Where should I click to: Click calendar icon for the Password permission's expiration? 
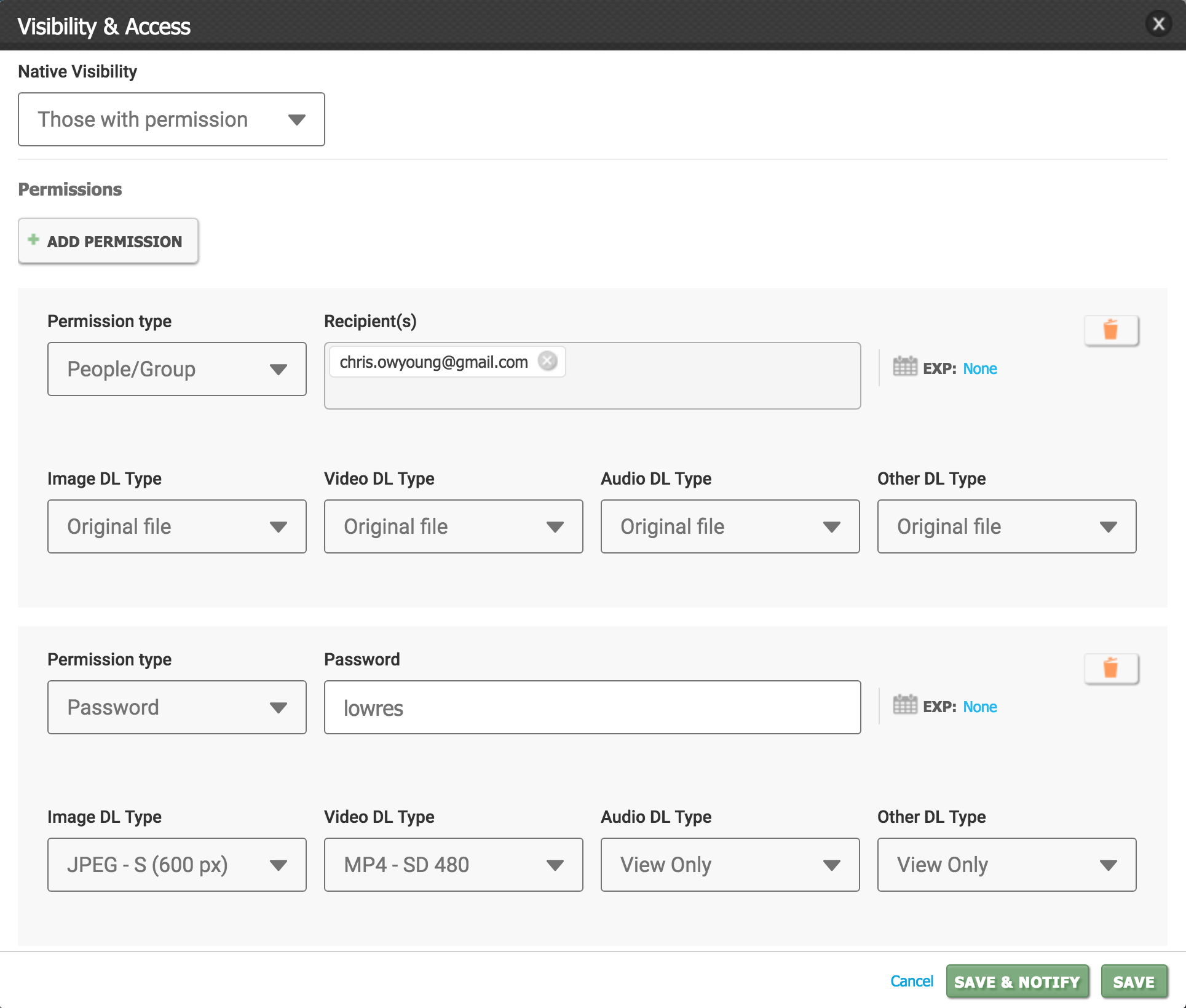[904, 705]
